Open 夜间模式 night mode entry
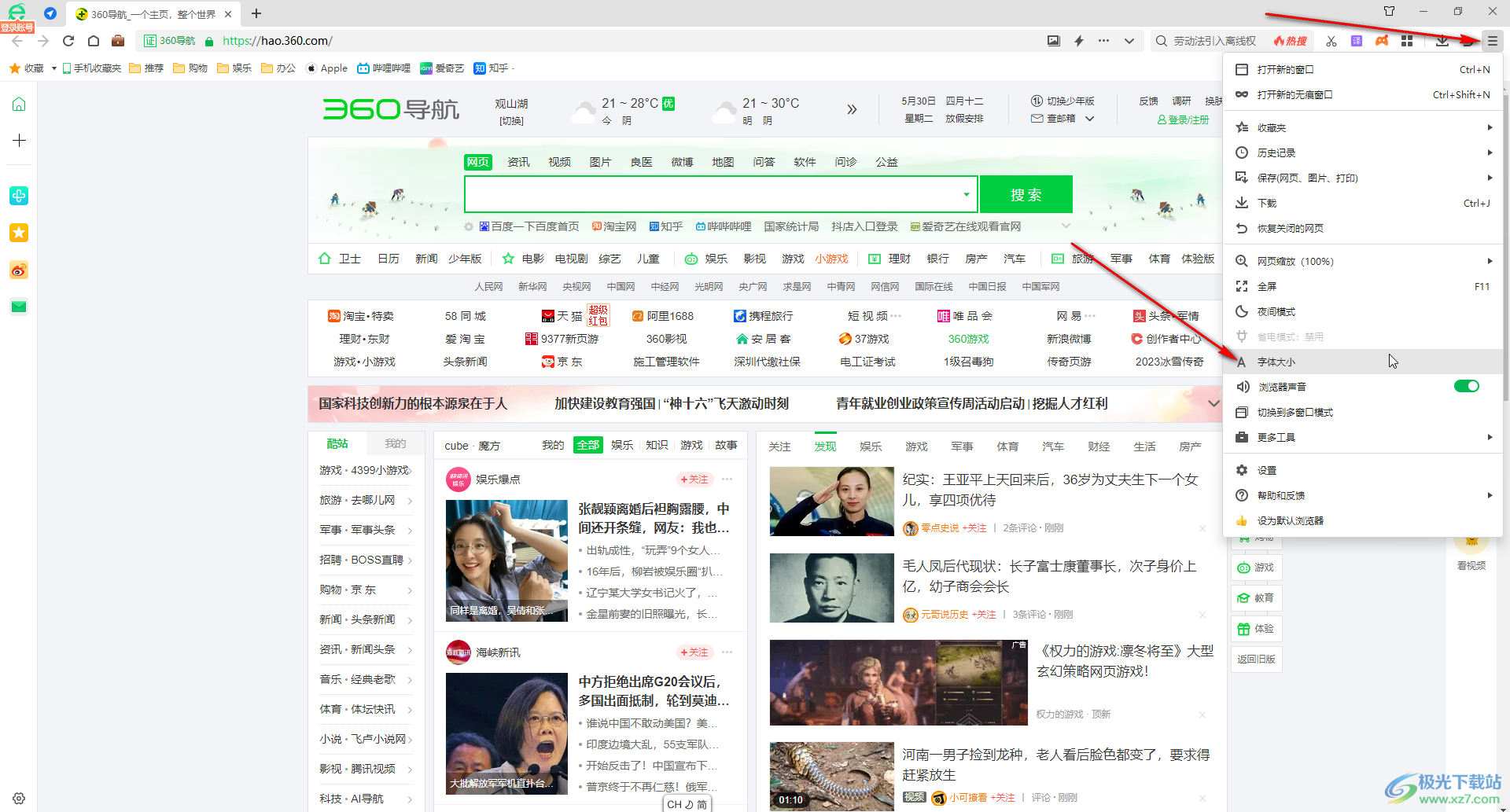The width and height of the screenshot is (1510, 812). point(1363,311)
